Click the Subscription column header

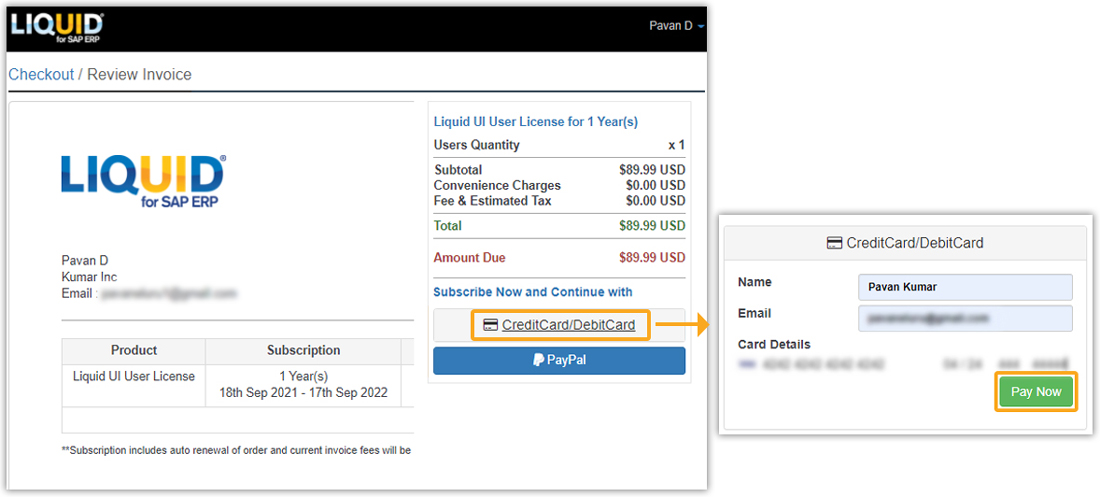[x=303, y=350]
